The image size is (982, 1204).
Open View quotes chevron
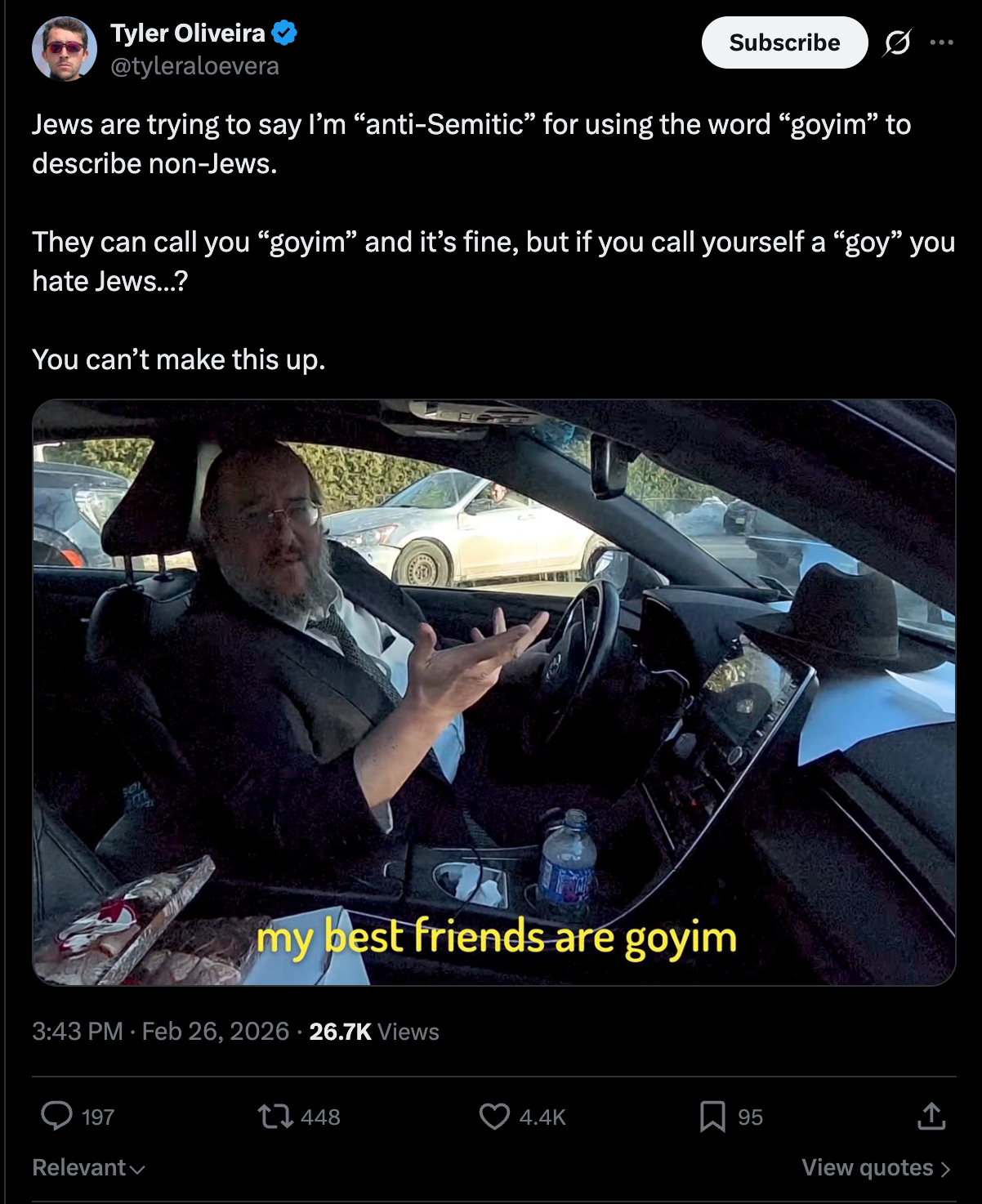coord(877,1167)
